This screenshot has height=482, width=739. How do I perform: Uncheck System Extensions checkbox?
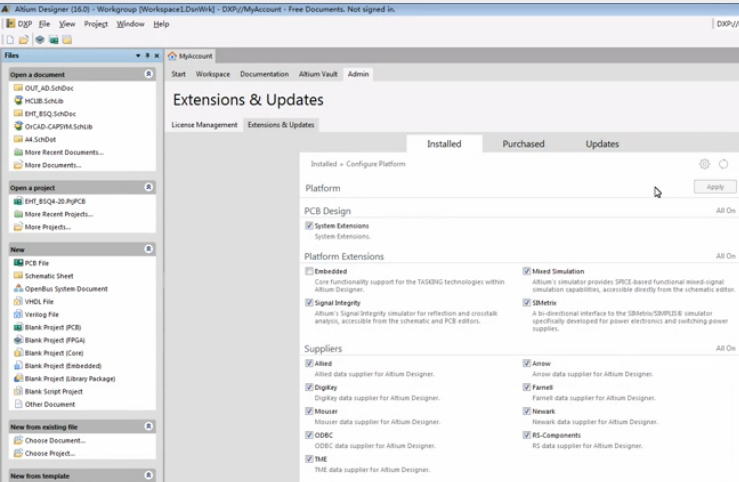tap(309, 226)
